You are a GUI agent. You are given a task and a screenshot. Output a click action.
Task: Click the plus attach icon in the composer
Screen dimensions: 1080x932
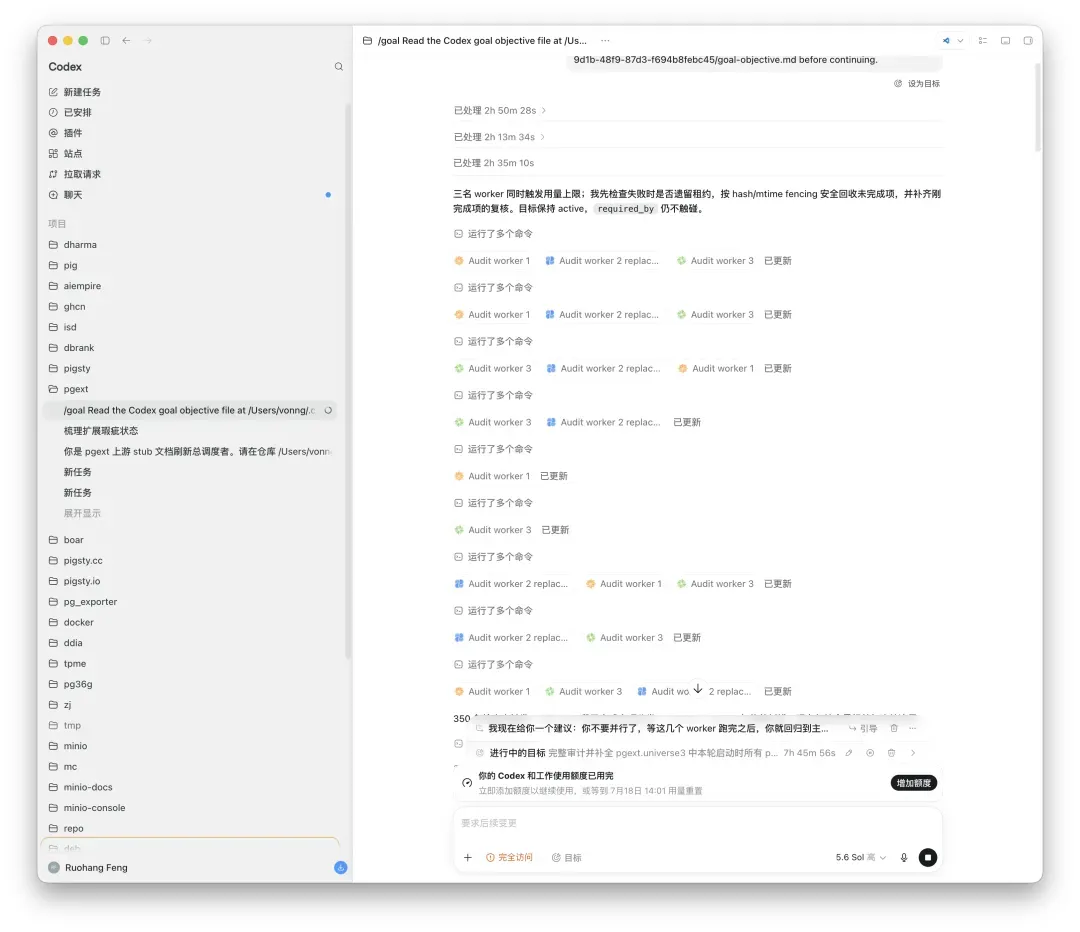[x=468, y=858]
